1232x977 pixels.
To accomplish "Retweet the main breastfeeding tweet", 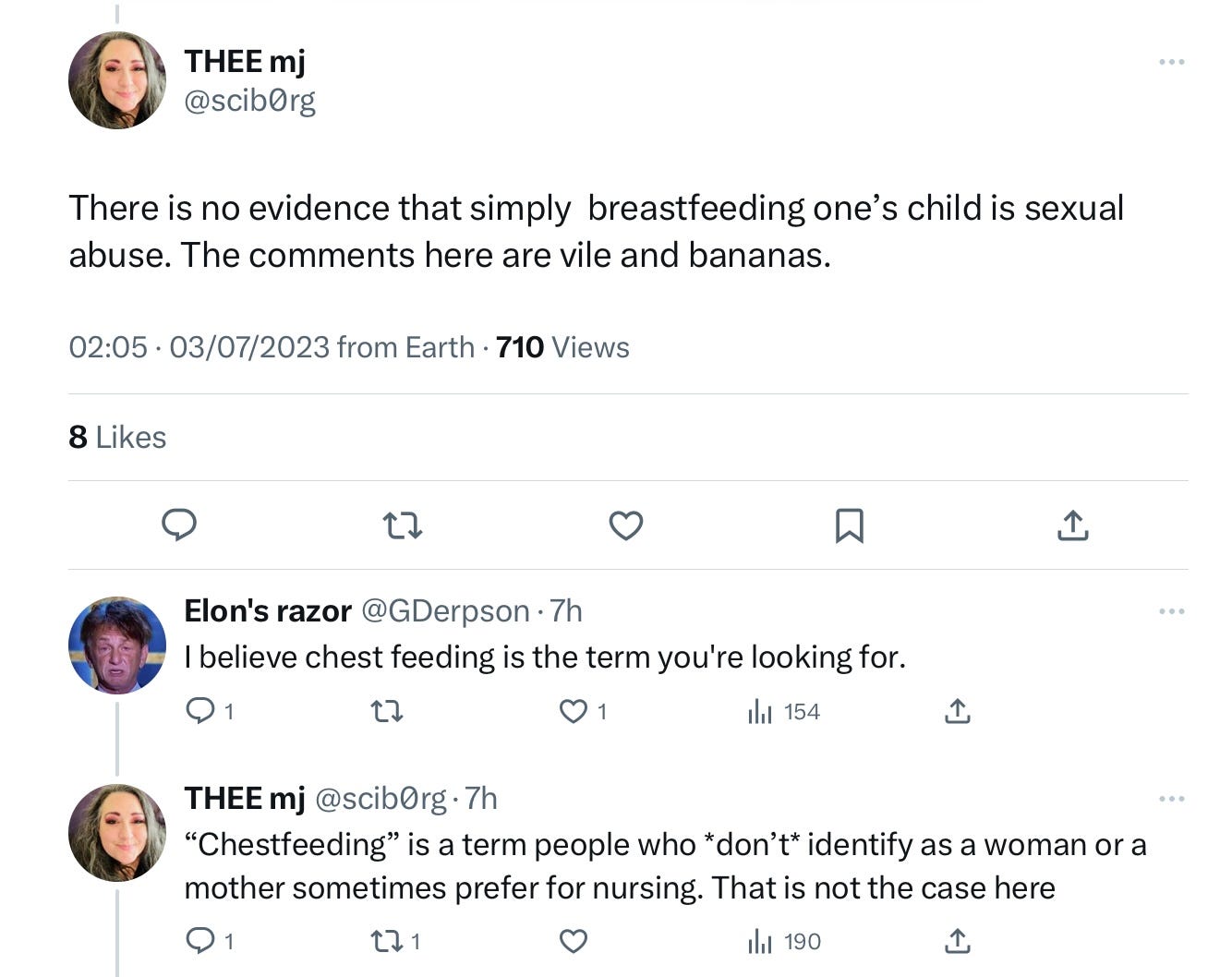I will (403, 525).
